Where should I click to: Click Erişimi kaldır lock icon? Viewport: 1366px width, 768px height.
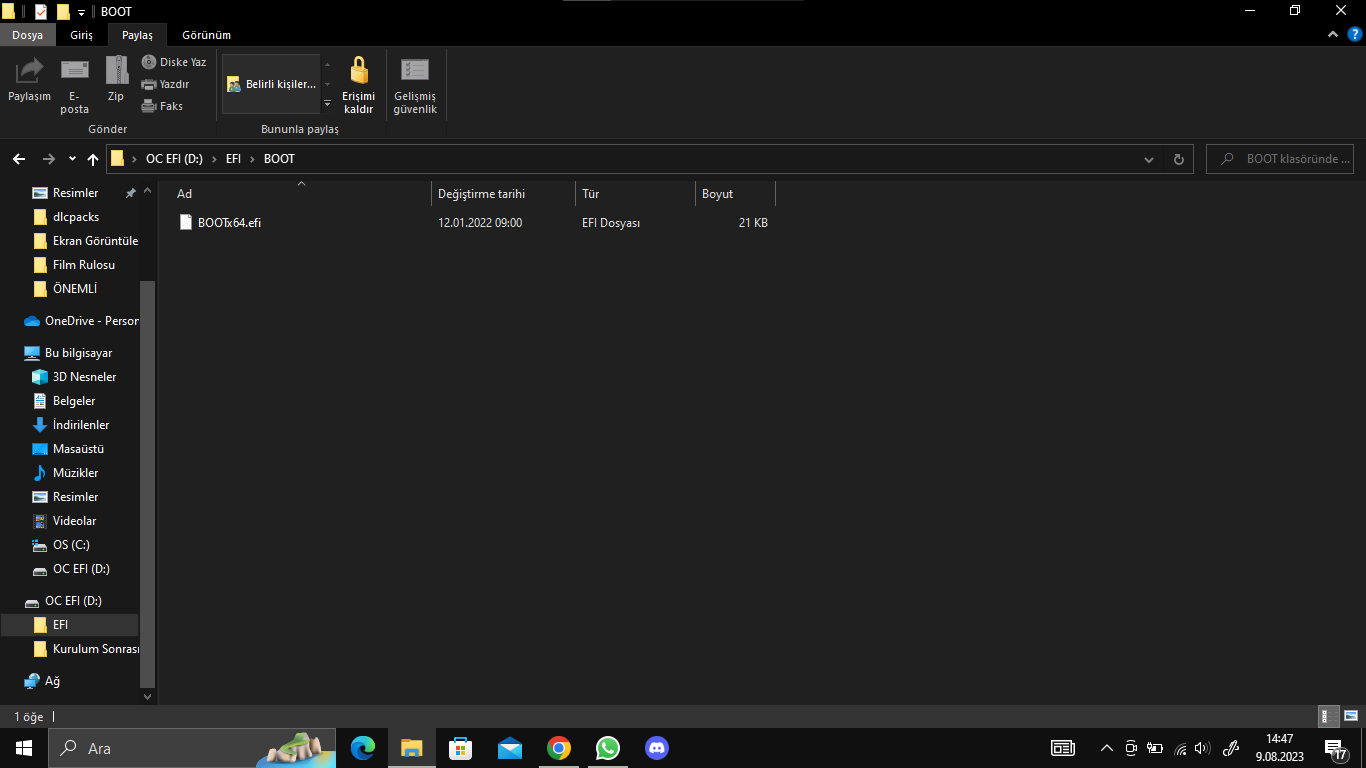point(358,84)
